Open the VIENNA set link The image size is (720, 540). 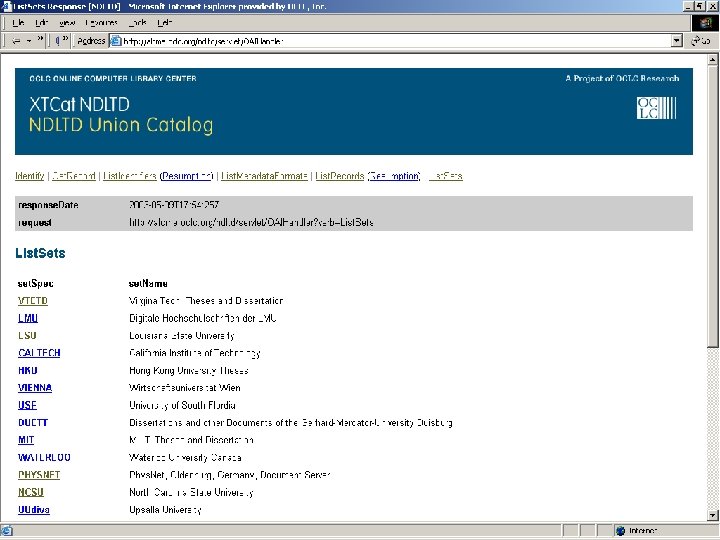coord(35,388)
